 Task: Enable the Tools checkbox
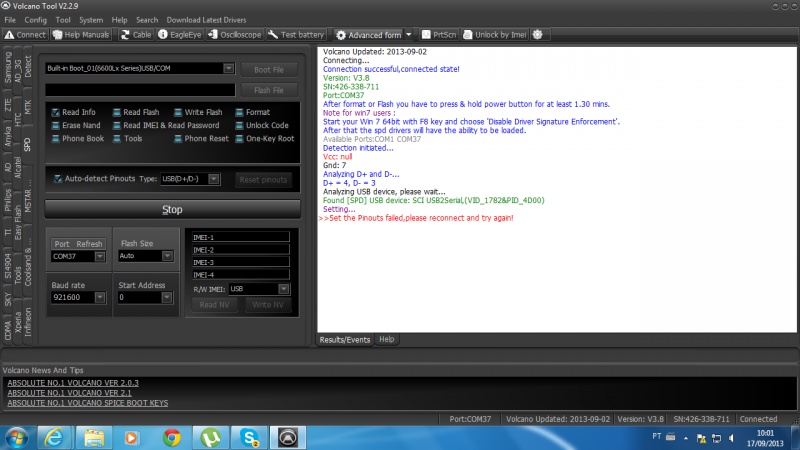pyautogui.click(x=117, y=139)
